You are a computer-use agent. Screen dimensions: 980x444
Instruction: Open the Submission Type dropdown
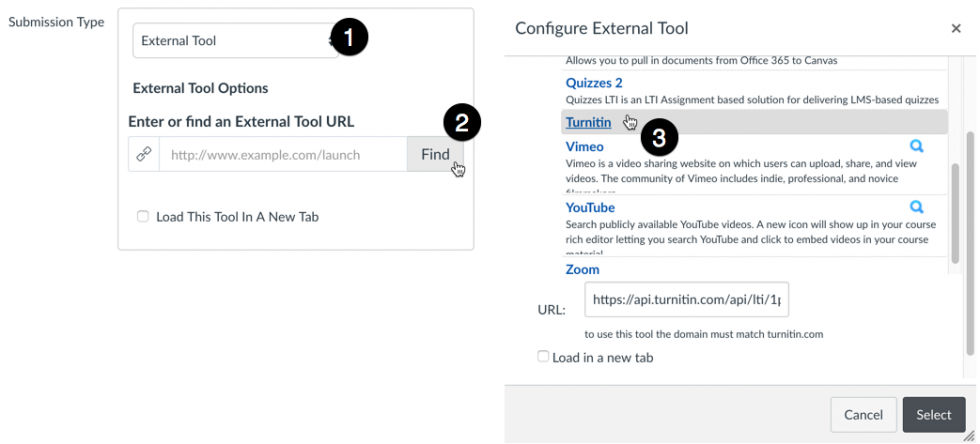point(235,41)
